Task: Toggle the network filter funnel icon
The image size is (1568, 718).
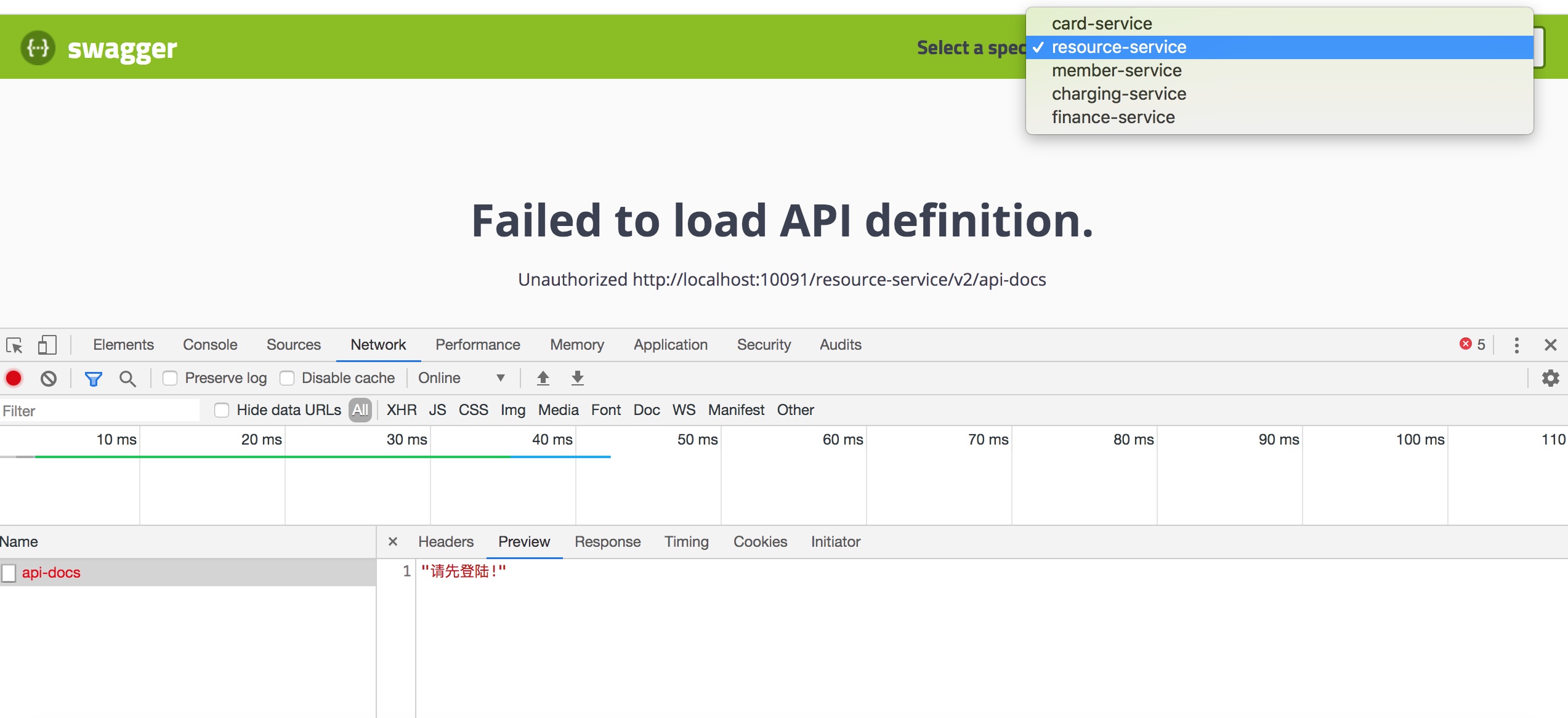Action: tap(93, 378)
